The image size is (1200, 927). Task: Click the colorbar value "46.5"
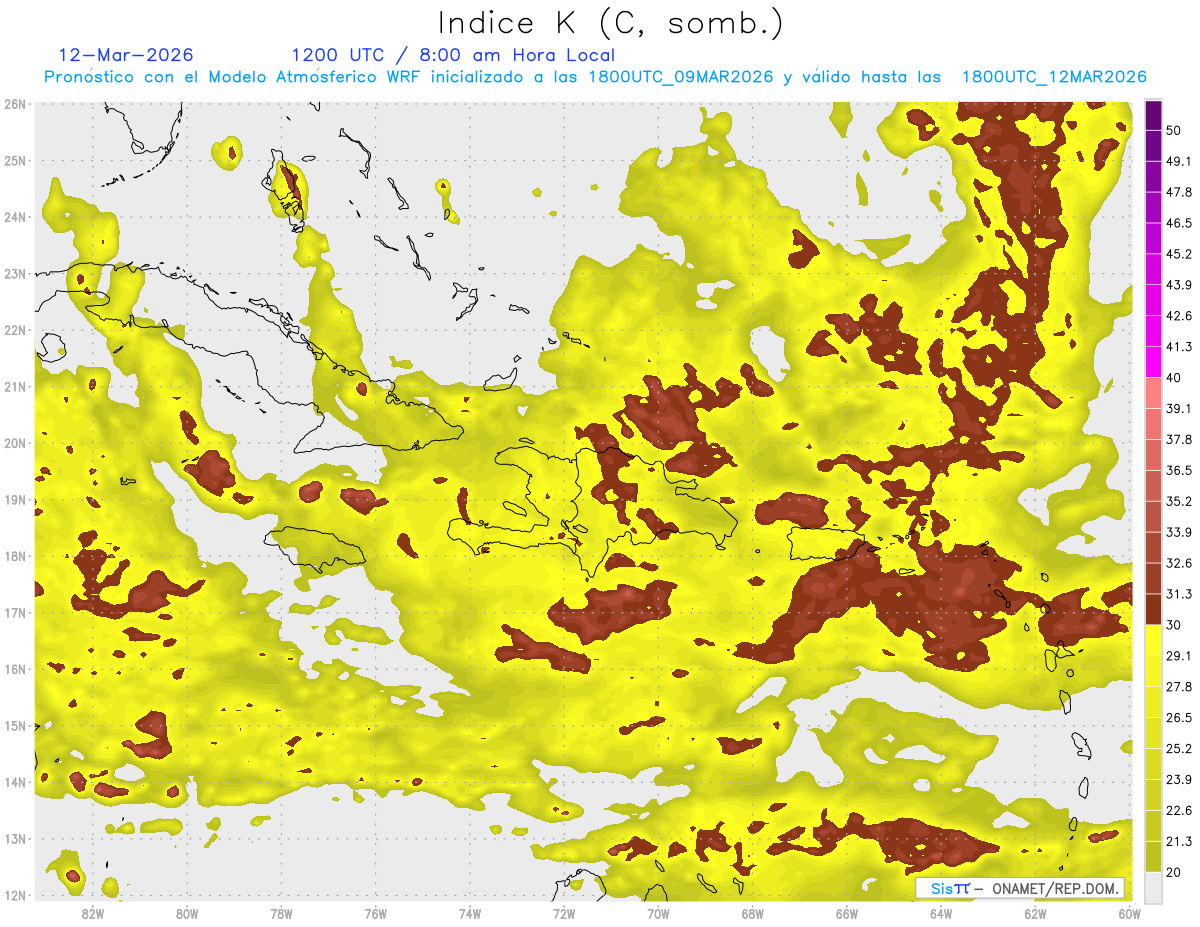click(x=1179, y=223)
